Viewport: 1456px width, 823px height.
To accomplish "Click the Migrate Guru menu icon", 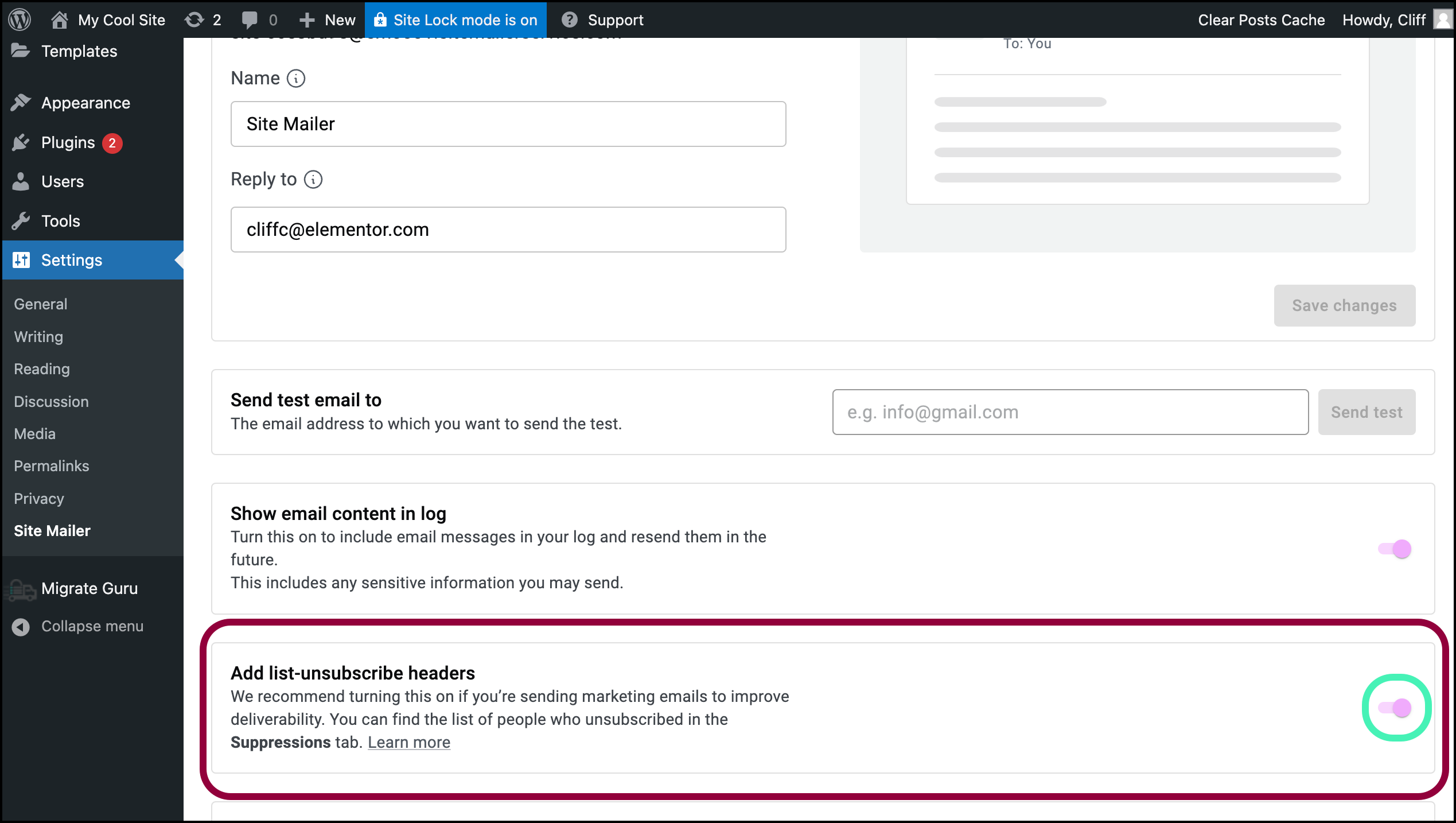I will (x=20, y=587).
